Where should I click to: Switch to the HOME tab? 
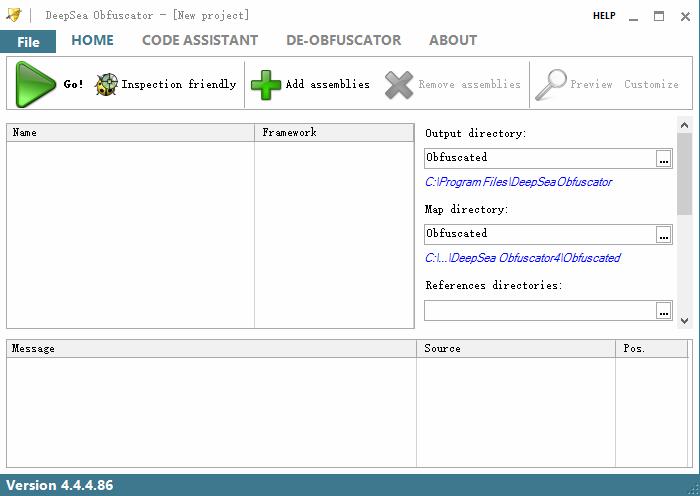(92, 40)
